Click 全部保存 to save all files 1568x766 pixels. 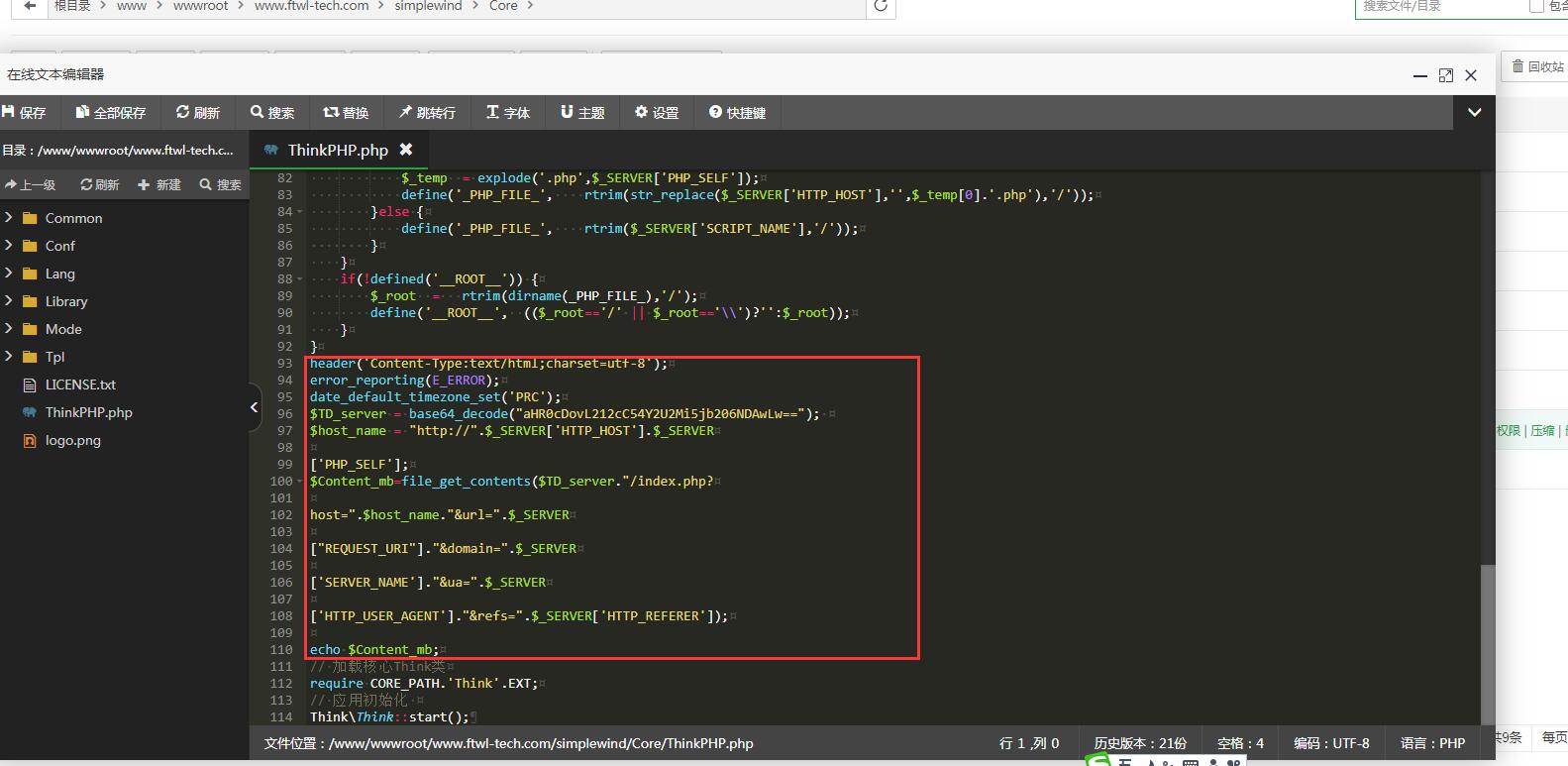tap(111, 113)
